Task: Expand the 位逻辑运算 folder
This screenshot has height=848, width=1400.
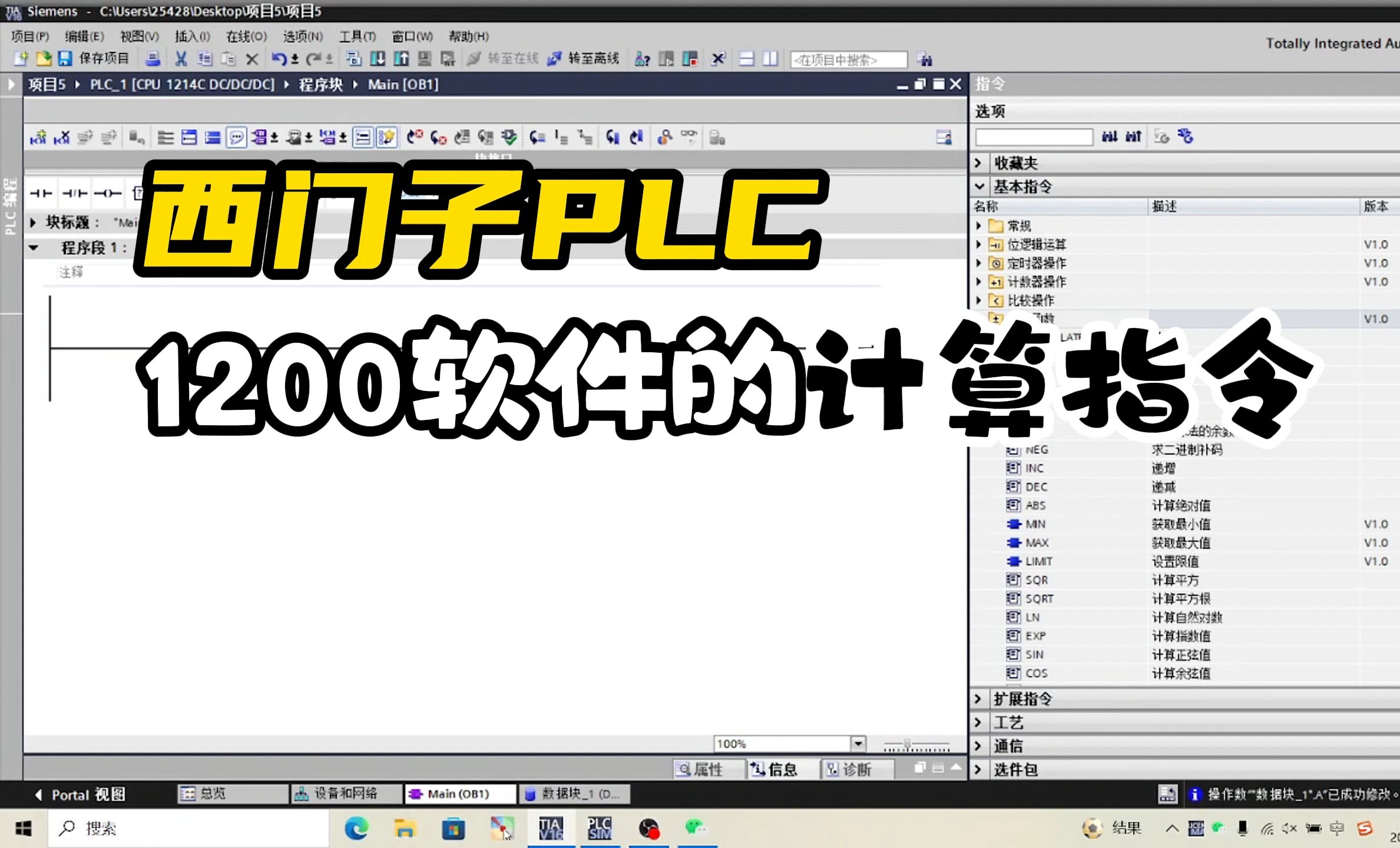Action: click(x=978, y=244)
